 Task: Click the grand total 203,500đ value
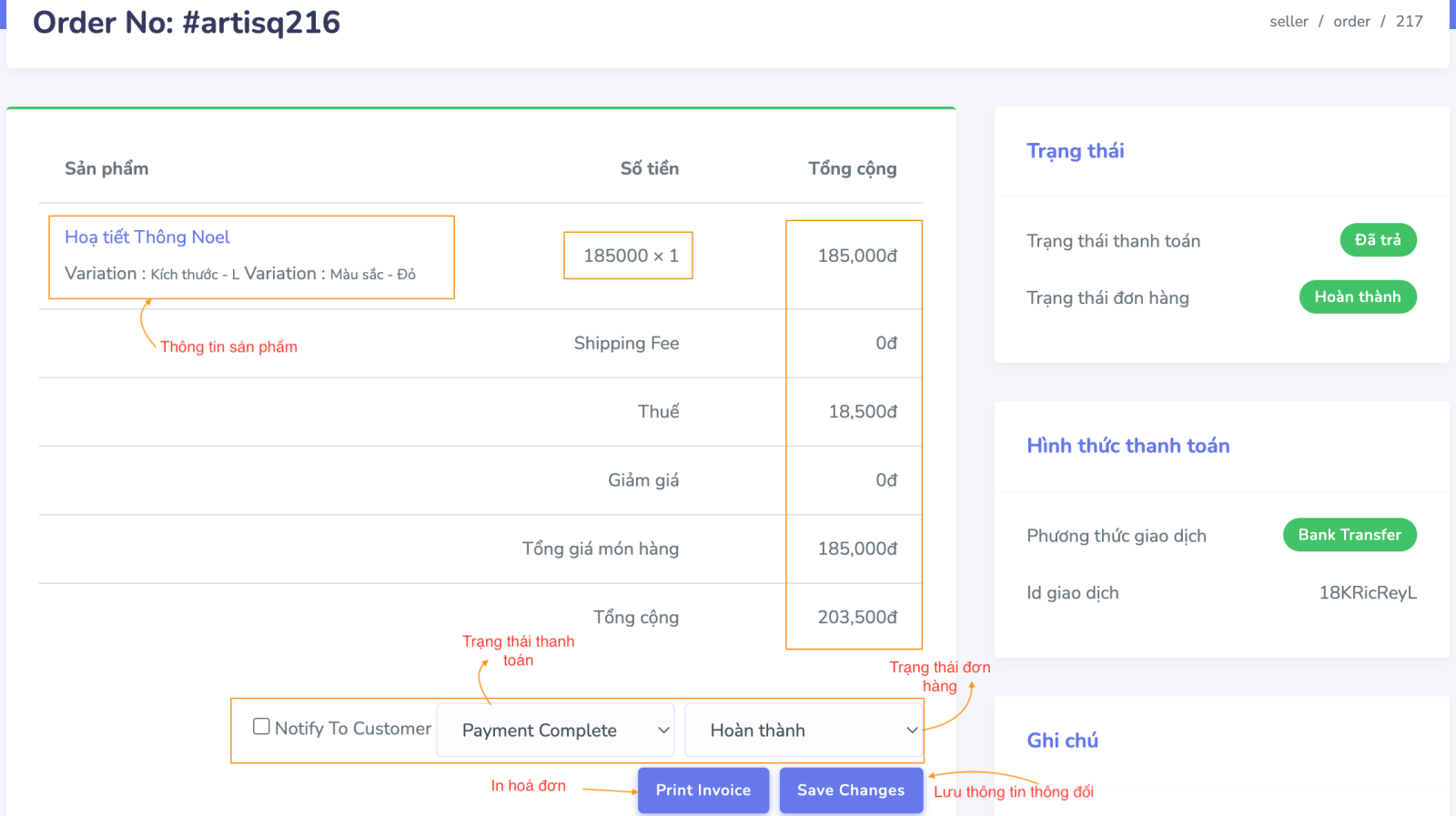[x=856, y=618]
